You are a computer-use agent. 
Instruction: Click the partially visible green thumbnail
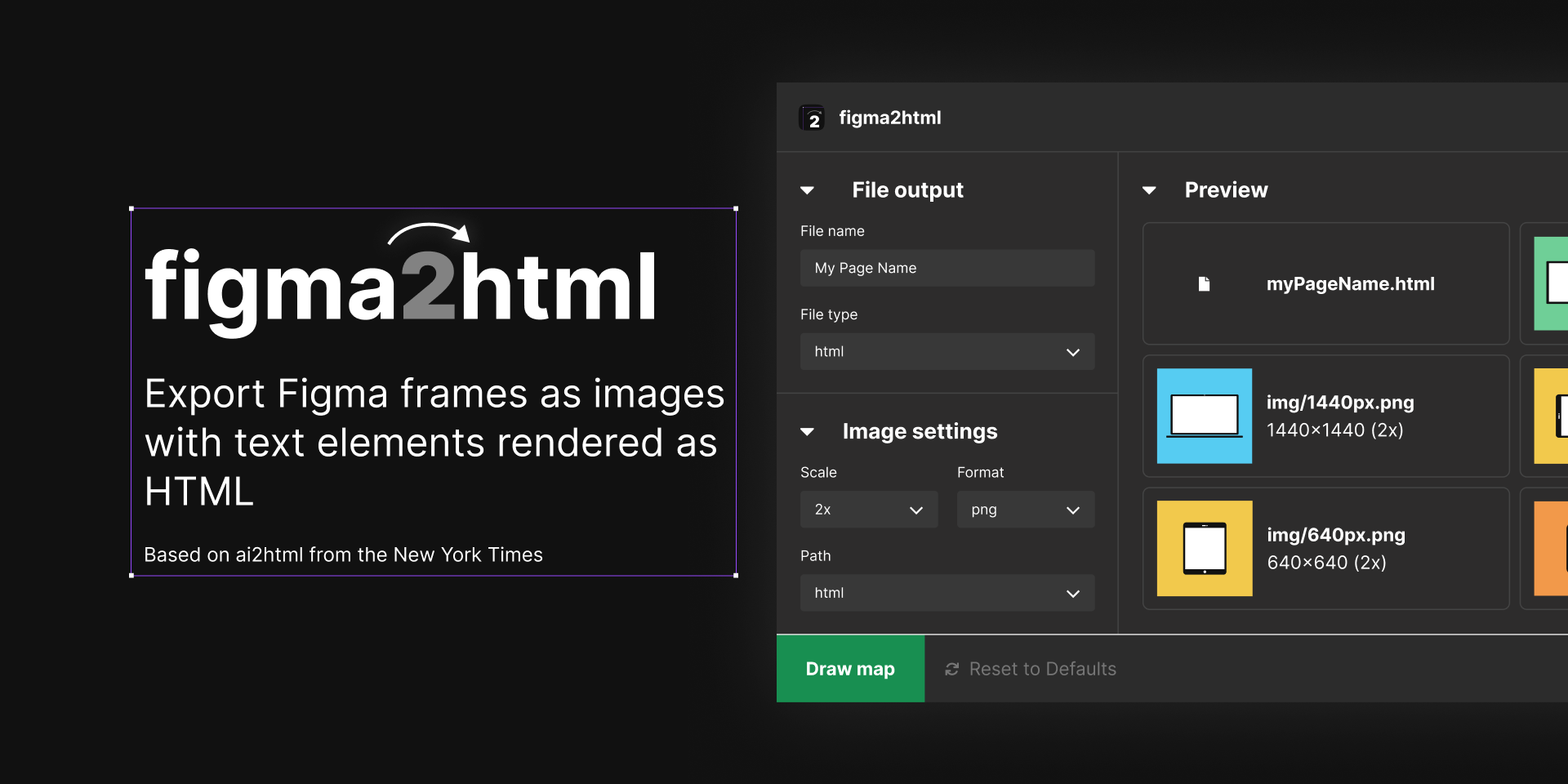point(1551,283)
